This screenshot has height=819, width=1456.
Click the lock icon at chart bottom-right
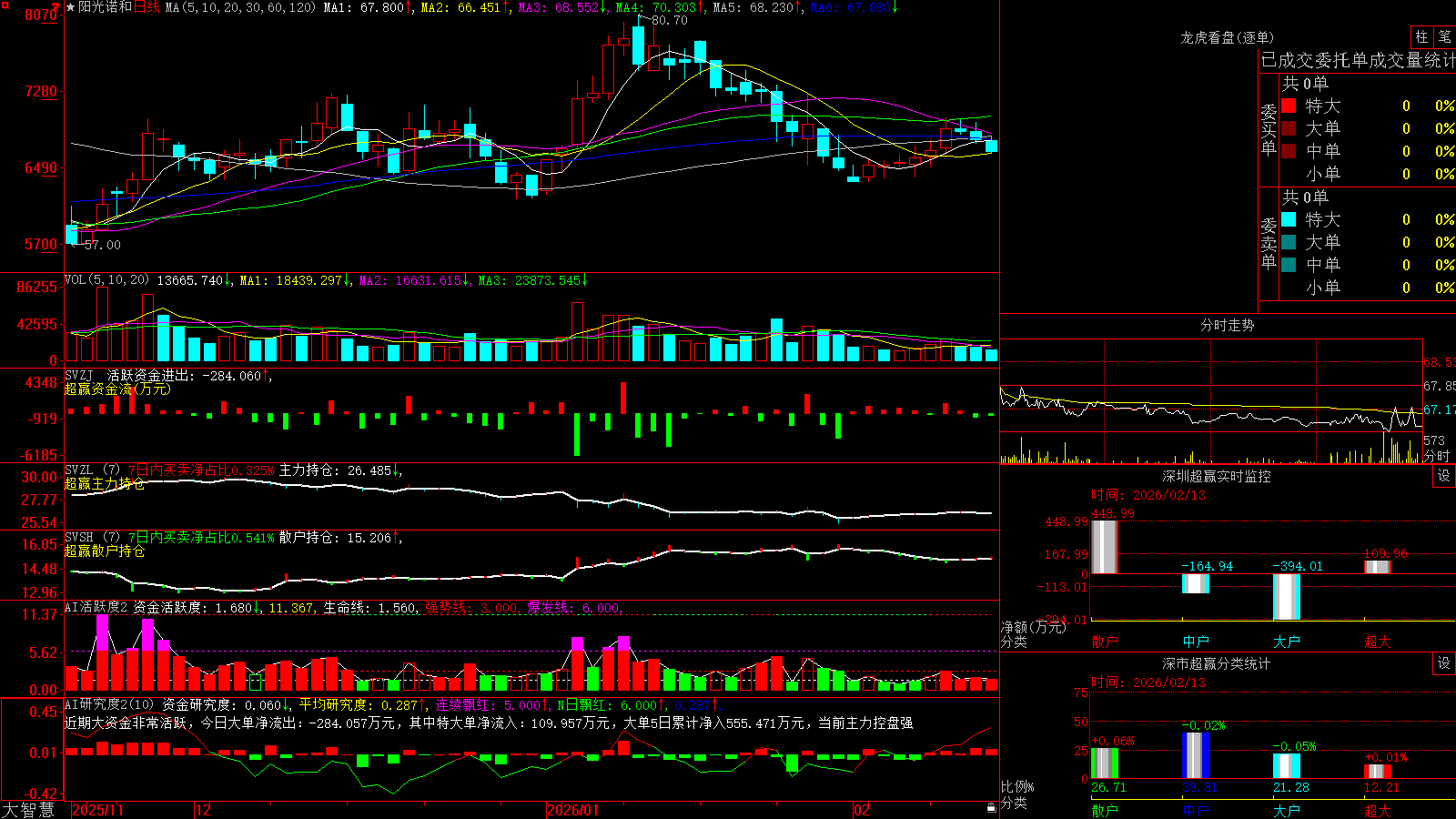pos(992,807)
